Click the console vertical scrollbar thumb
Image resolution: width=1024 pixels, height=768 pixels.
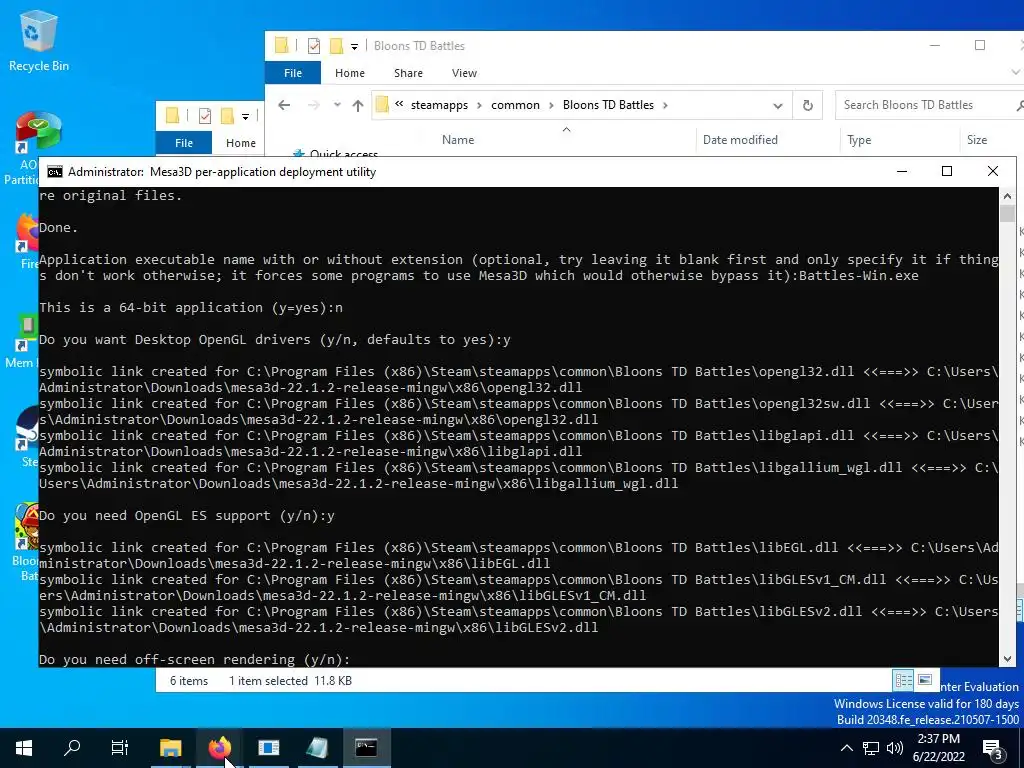click(1007, 214)
